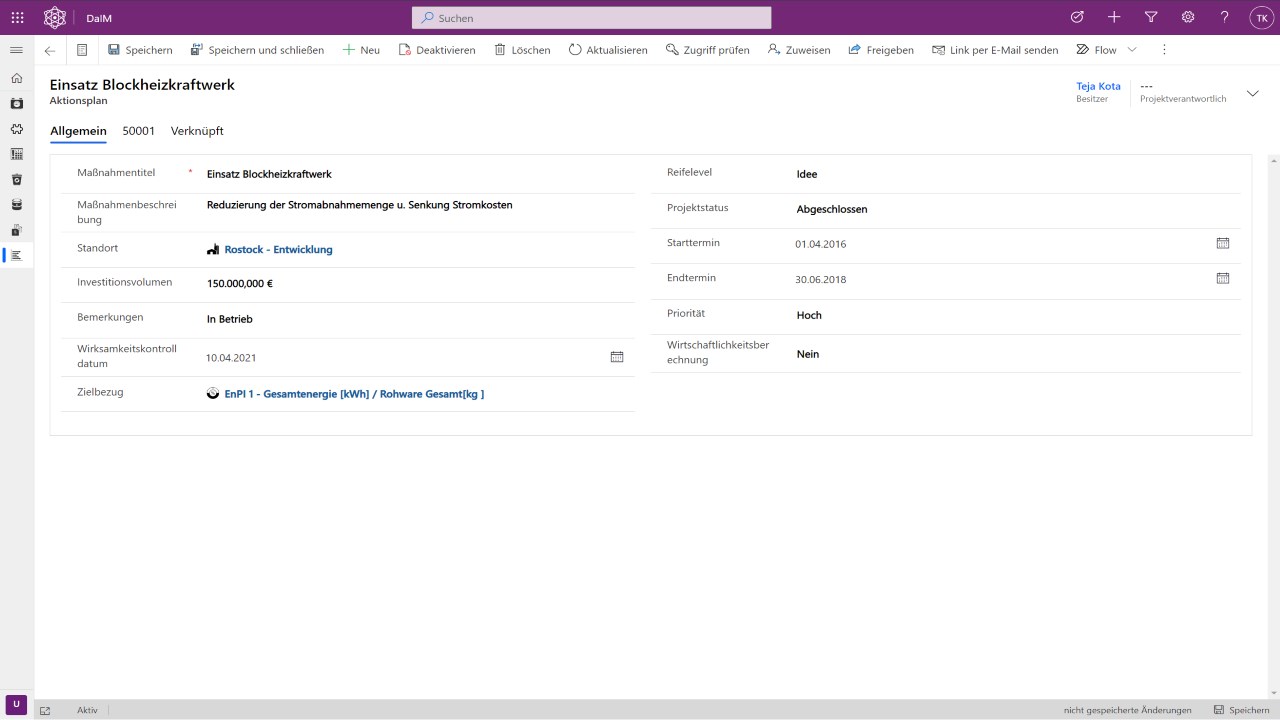
Task: Click Speichern und schließen
Action: click(257, 50)
